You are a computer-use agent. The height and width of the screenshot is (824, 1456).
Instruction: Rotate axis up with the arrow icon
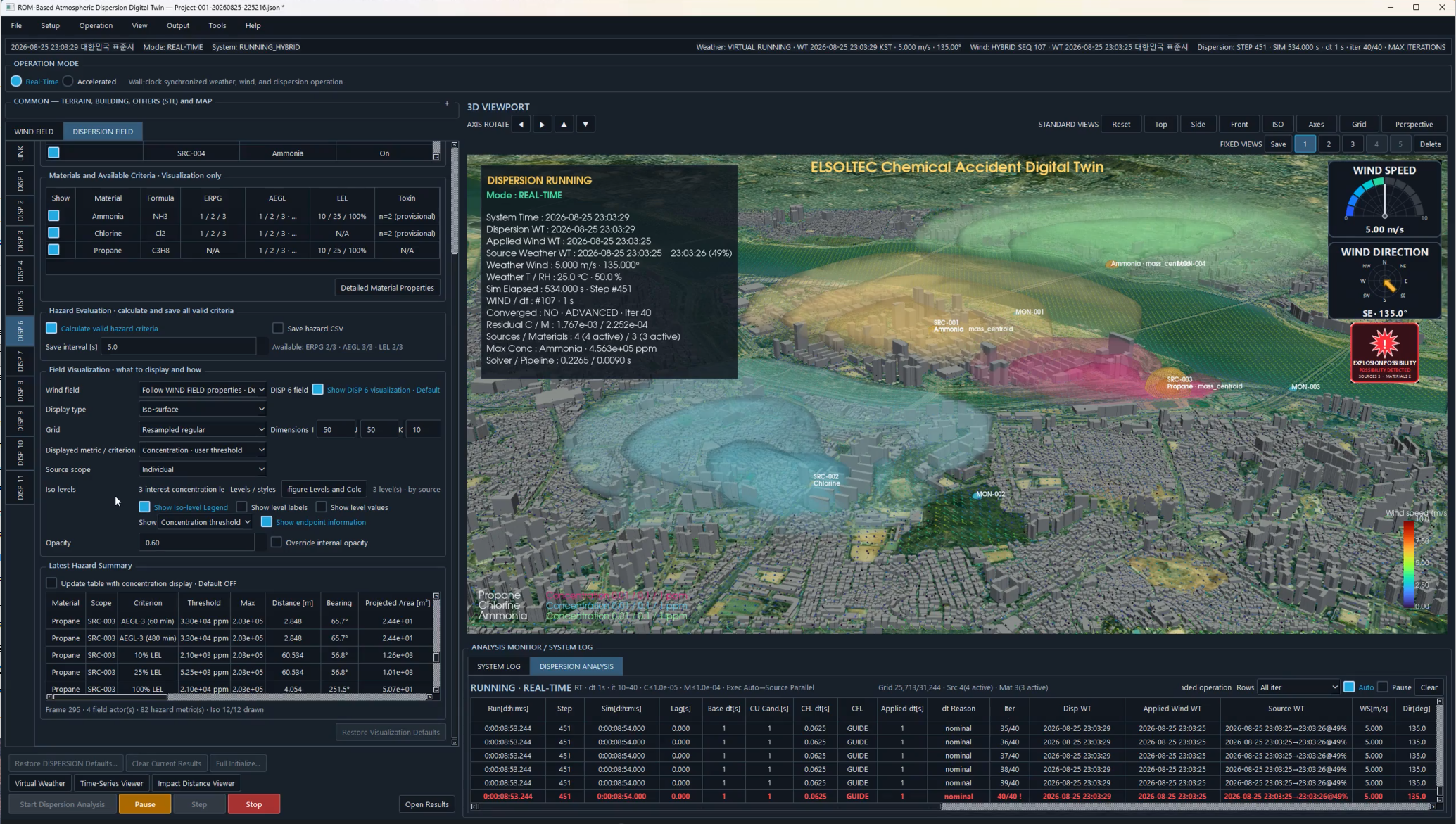click(x=564, y=125)
